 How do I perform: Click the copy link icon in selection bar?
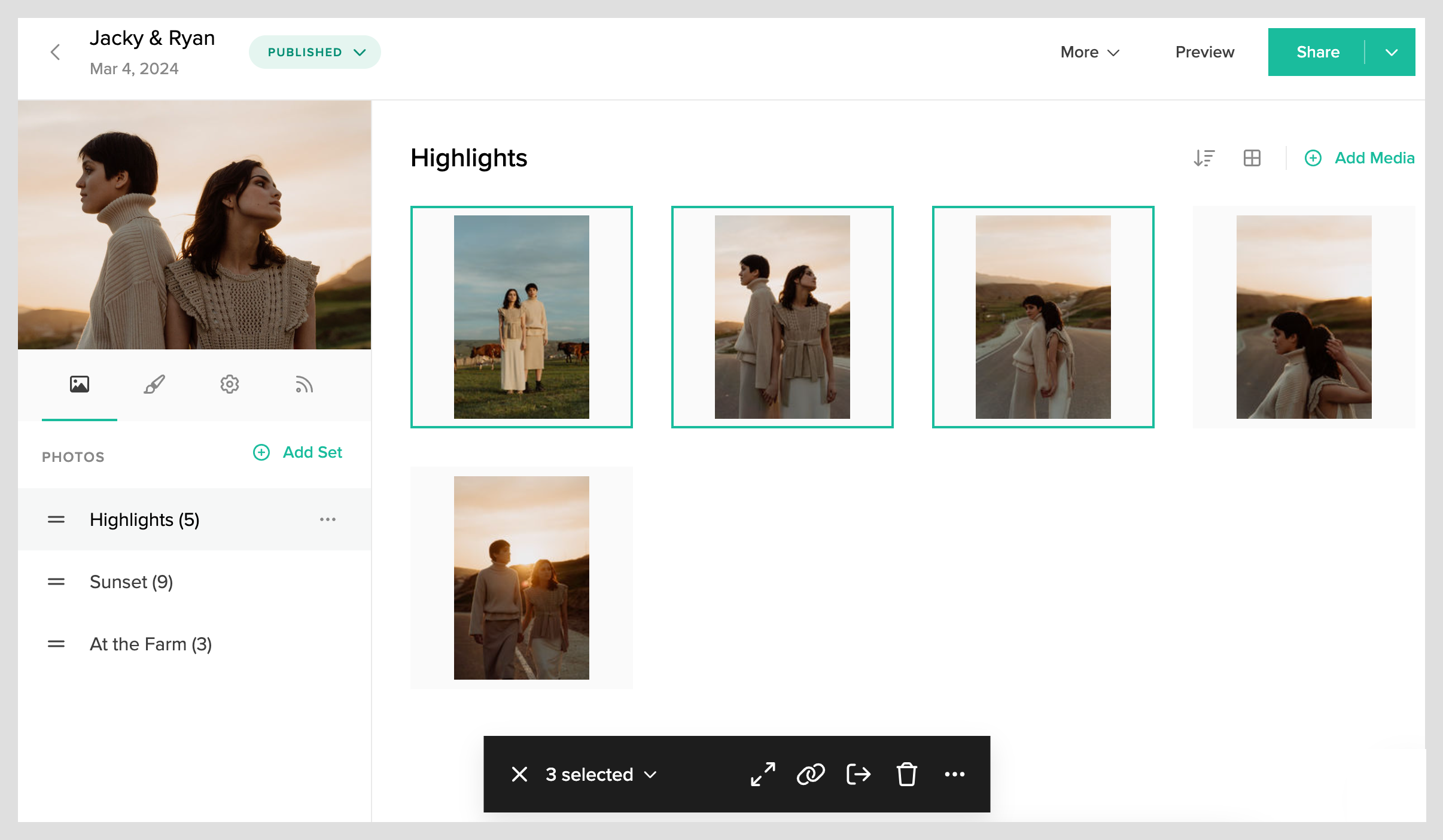tap(811, 774)
